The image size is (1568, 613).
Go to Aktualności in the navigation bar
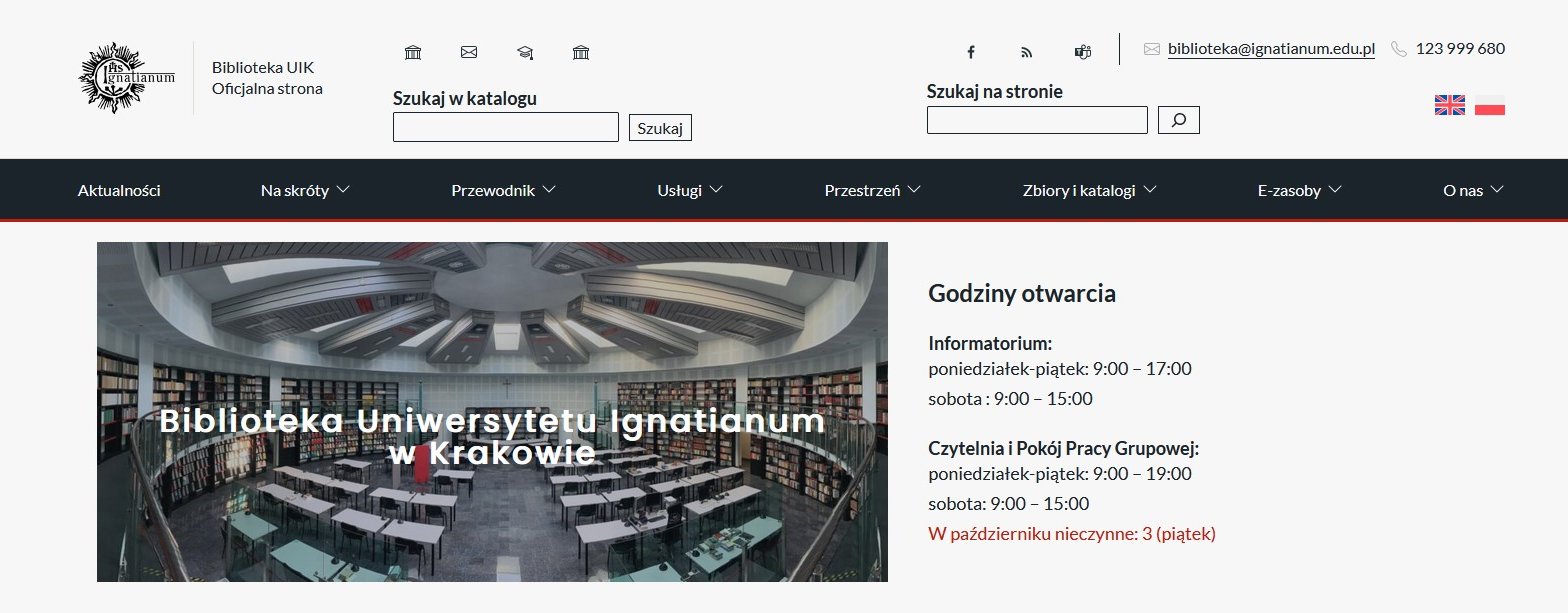[x=119, y=190]
